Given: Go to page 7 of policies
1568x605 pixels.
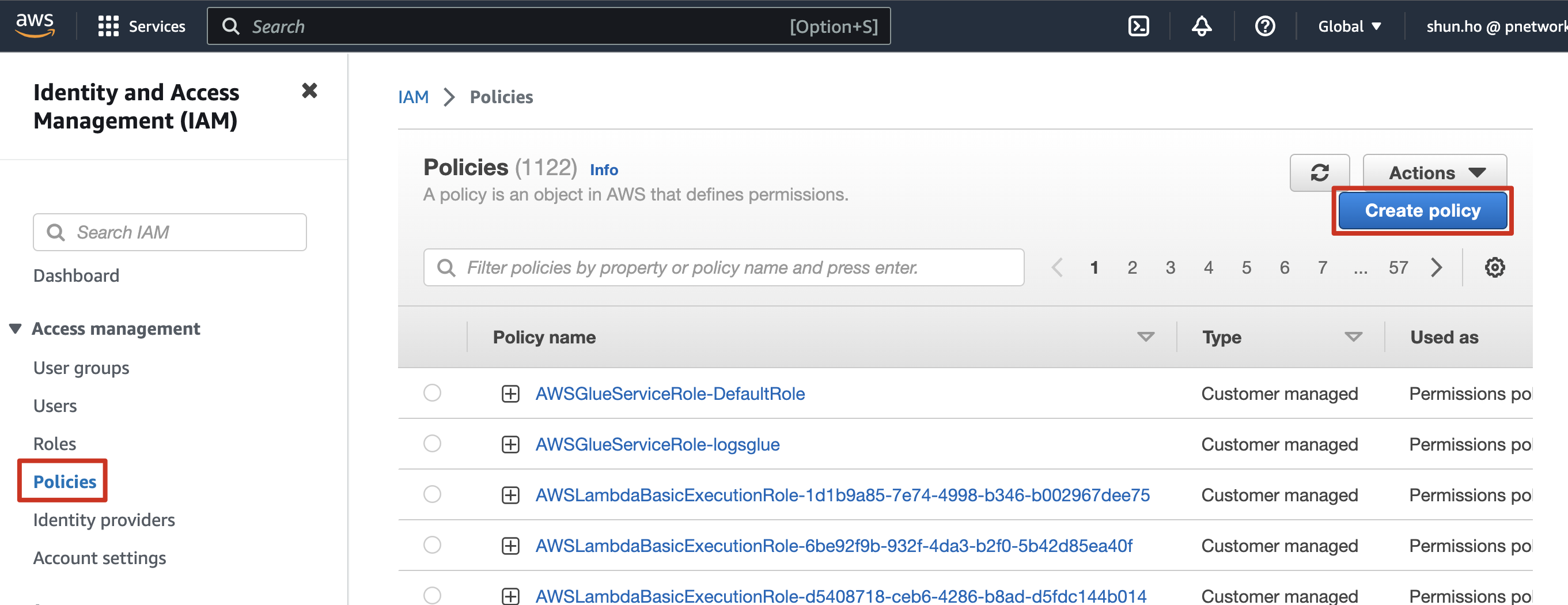Looking at the screenshot, I should click(1322, 267).
